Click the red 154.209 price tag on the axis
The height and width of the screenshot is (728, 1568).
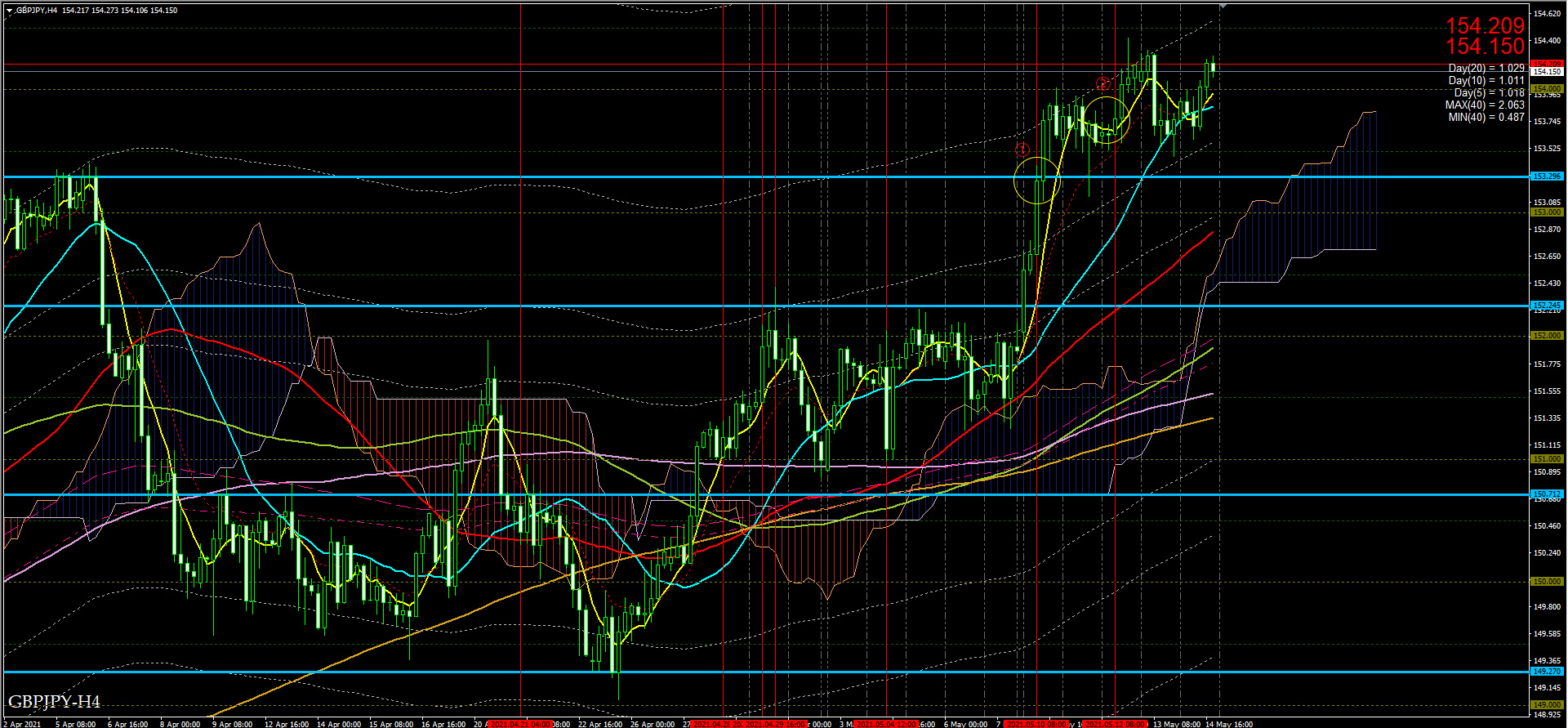coord(1547,64)
